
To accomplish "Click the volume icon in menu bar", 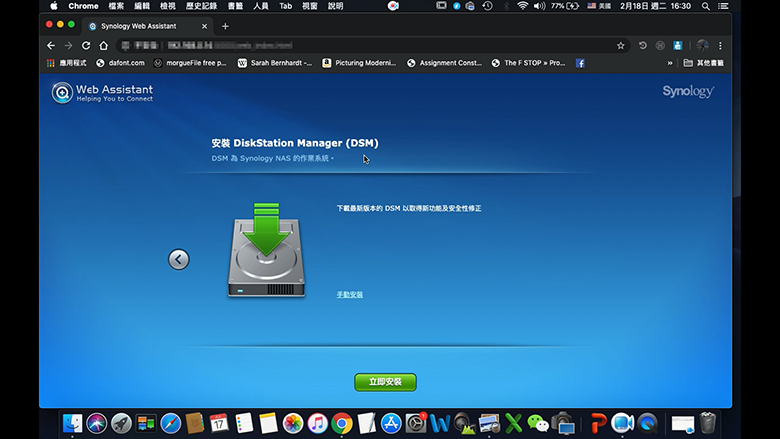I will [539, 6].
